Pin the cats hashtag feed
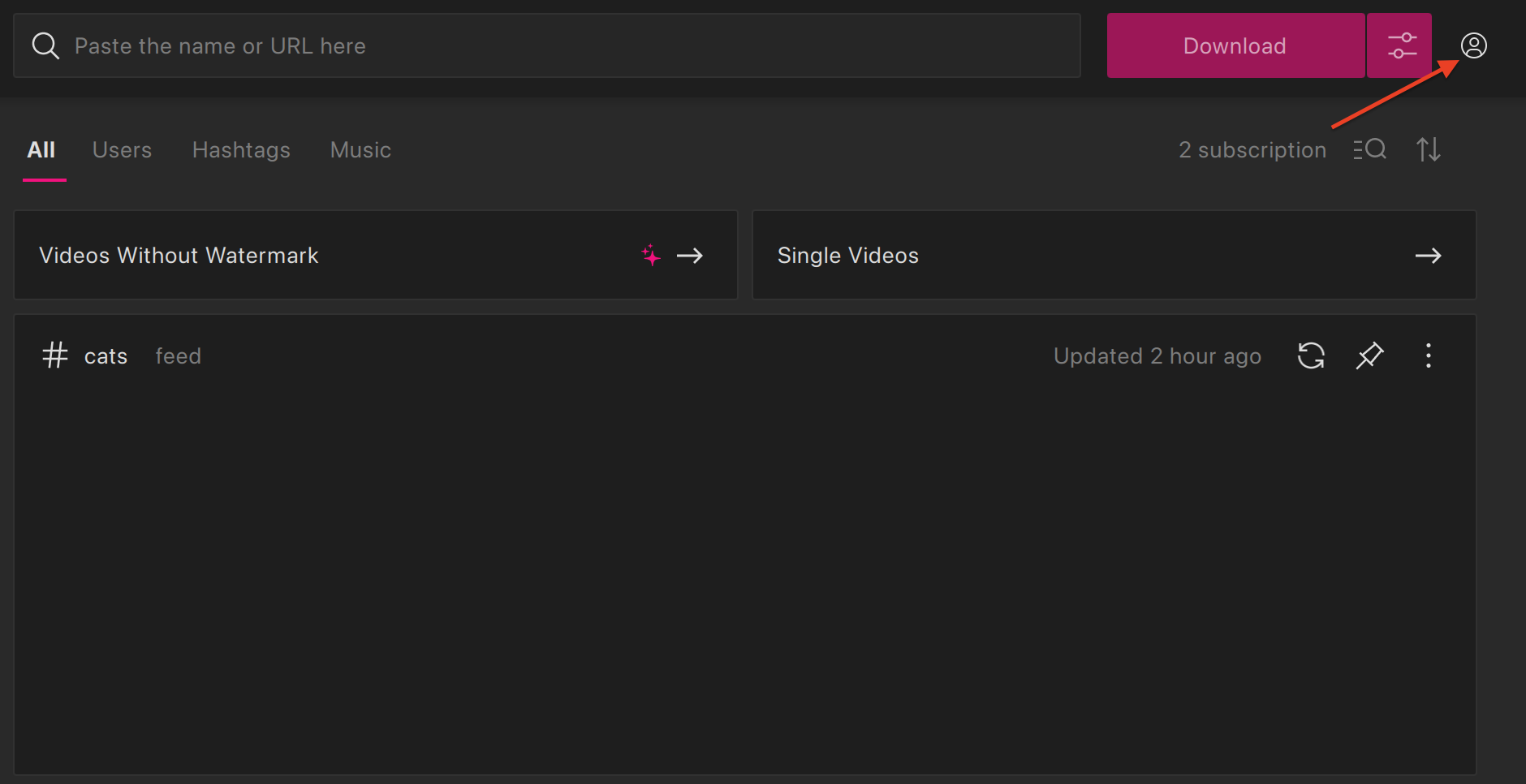Viewport: 1526px width, 784px height. coord(1369,355)
